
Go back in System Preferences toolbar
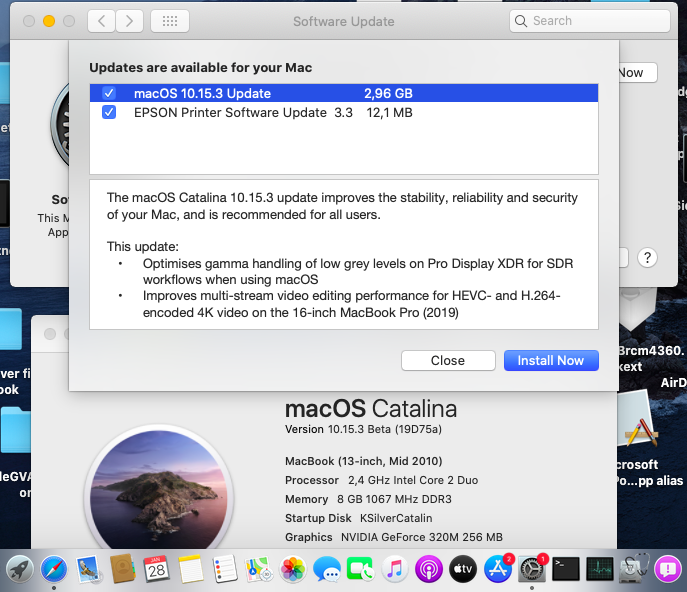tap(102, 21)
